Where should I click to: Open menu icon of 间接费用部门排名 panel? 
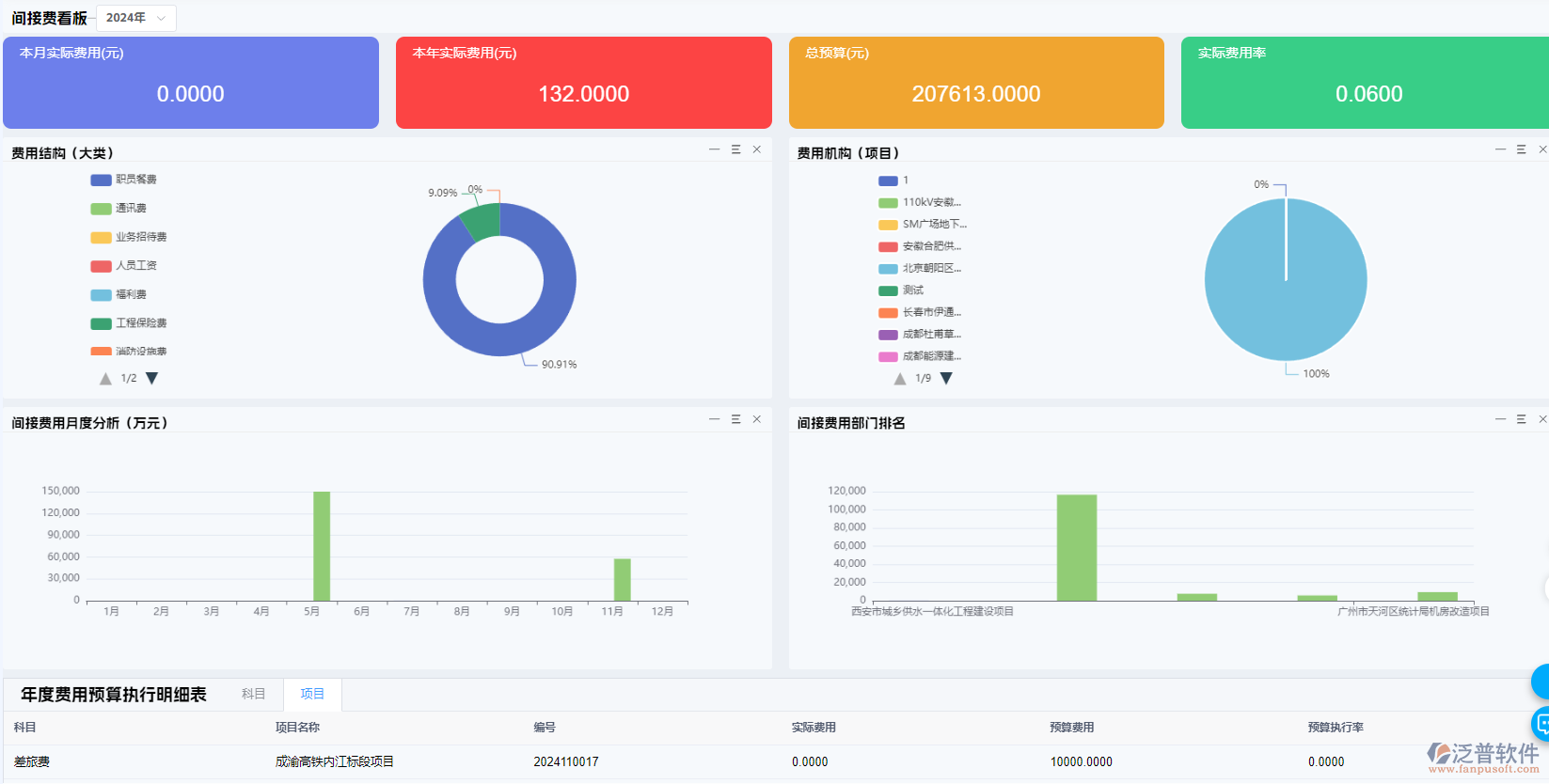pyautogui.click(x=1521, y=419)
